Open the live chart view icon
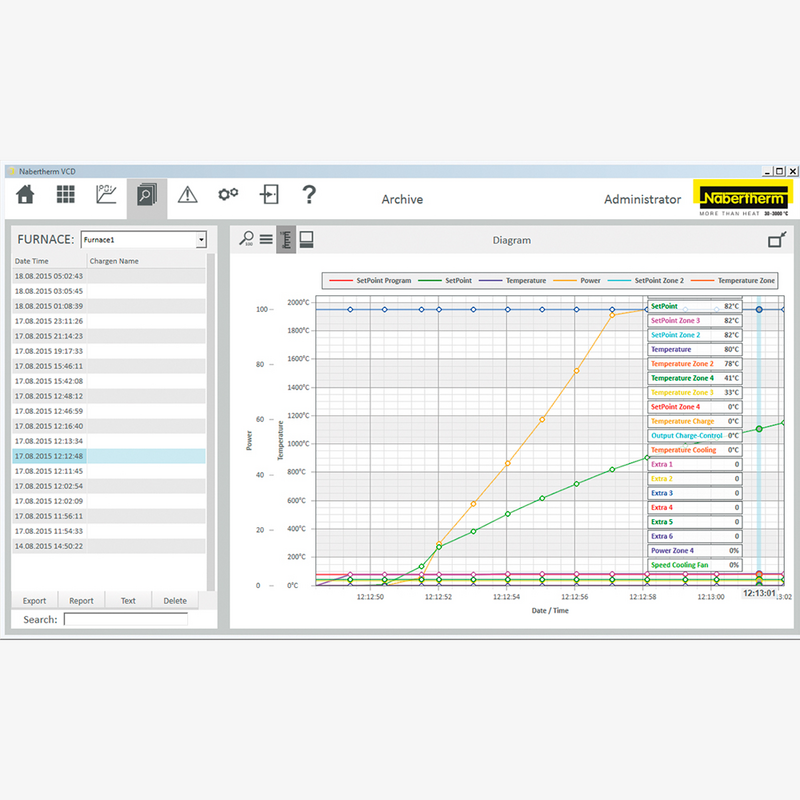 pyautogui.click(x=106, y=195)
